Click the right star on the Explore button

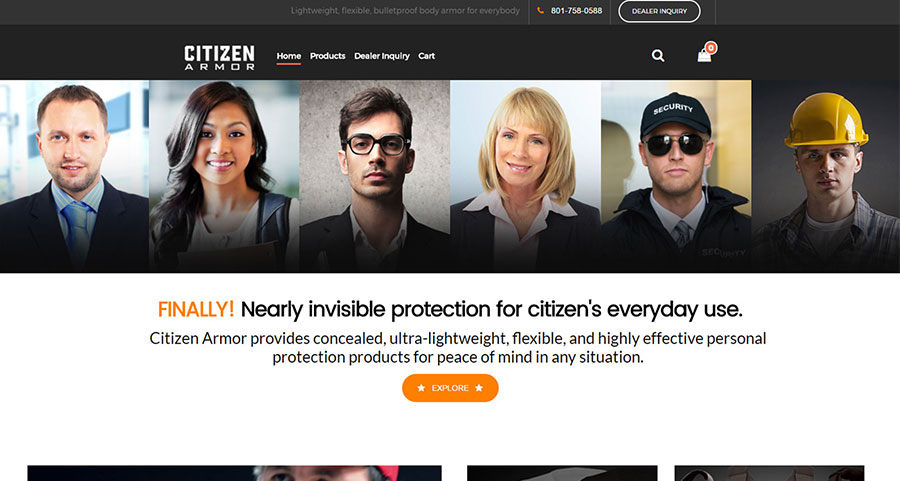coord(479,388)
